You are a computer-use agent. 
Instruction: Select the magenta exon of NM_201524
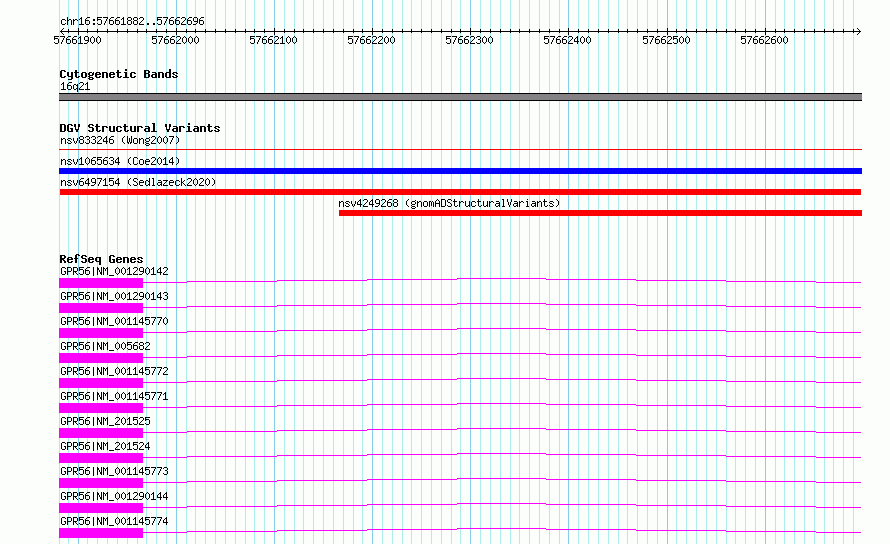tap(101, 458)
